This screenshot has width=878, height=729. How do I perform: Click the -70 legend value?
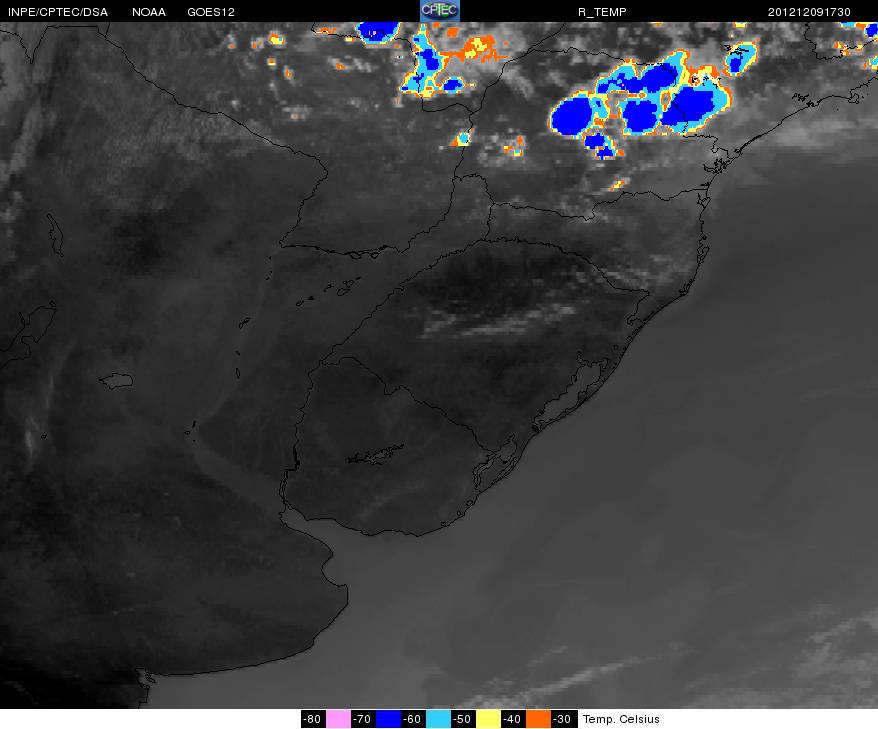tap(363, 719)
